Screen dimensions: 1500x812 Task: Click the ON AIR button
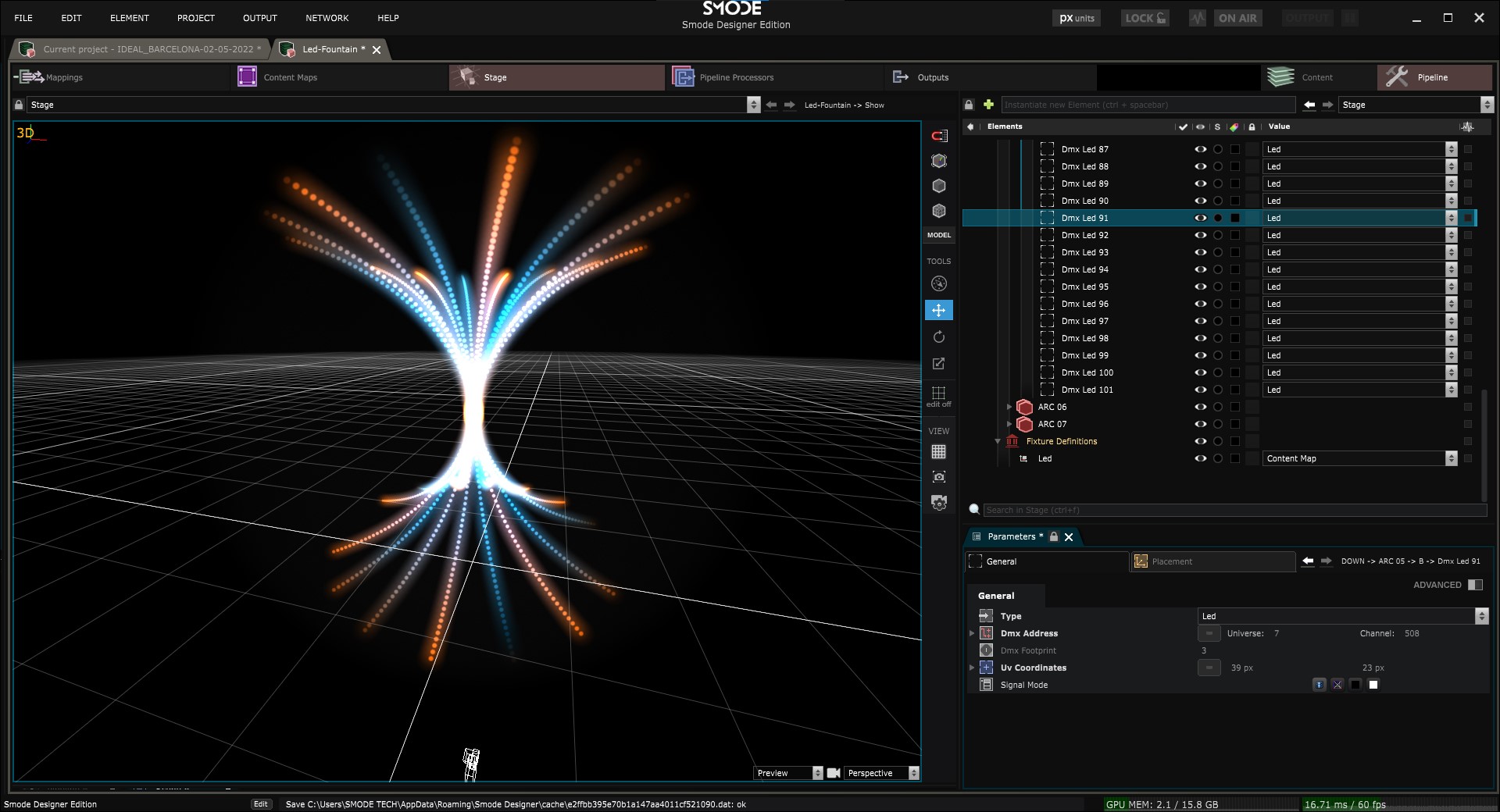(x=1237, y=18)
